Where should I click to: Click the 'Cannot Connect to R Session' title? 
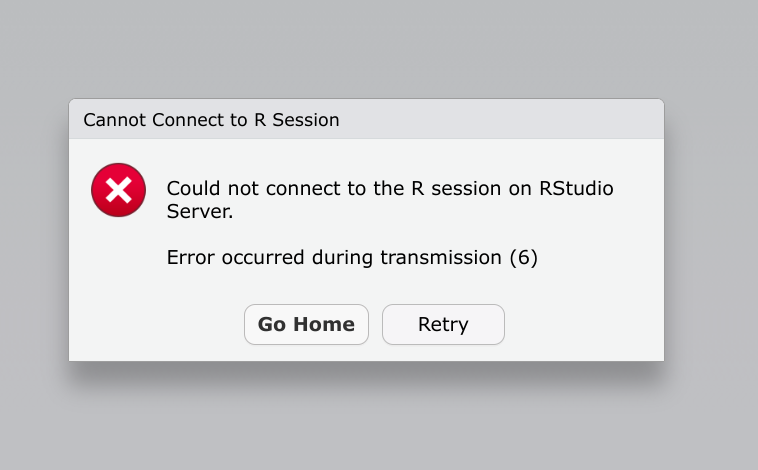tap(211, 120)
